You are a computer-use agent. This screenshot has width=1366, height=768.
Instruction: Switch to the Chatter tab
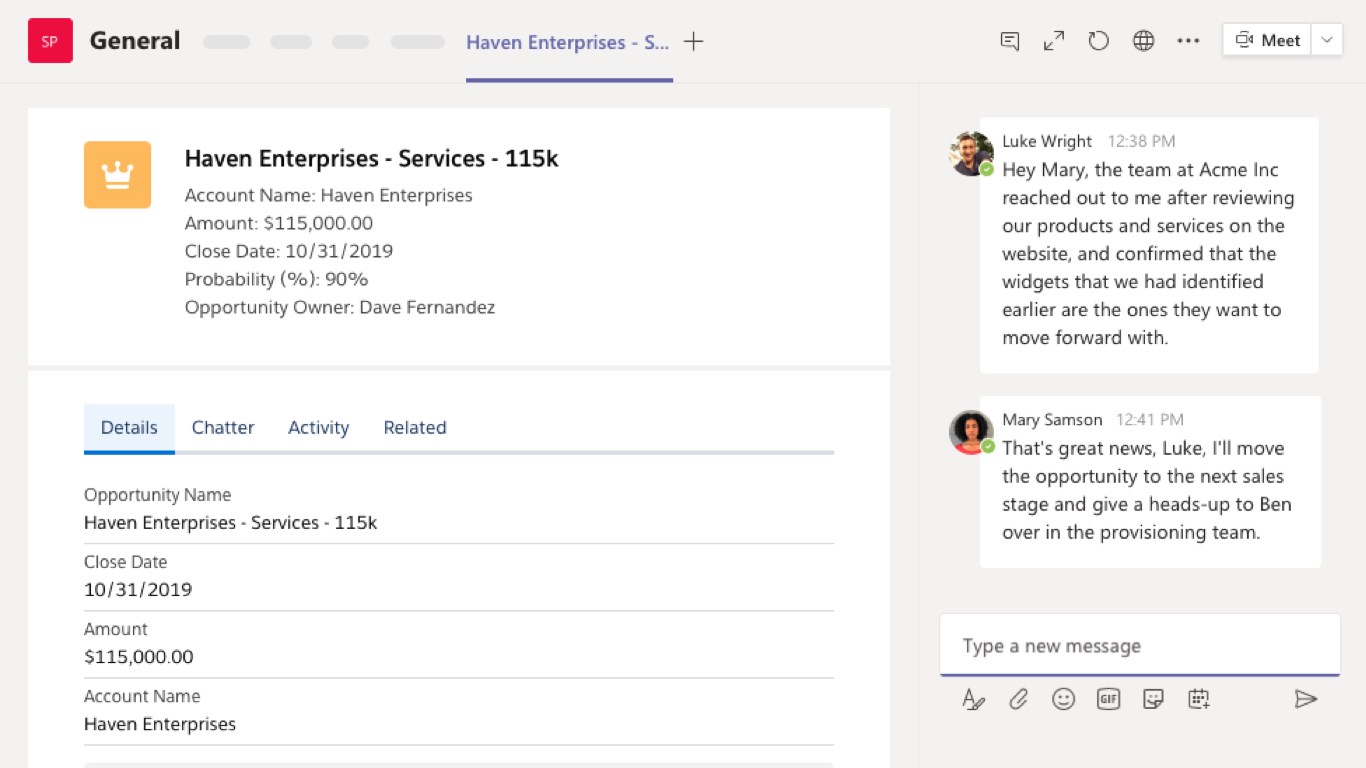tap(222, 427)
